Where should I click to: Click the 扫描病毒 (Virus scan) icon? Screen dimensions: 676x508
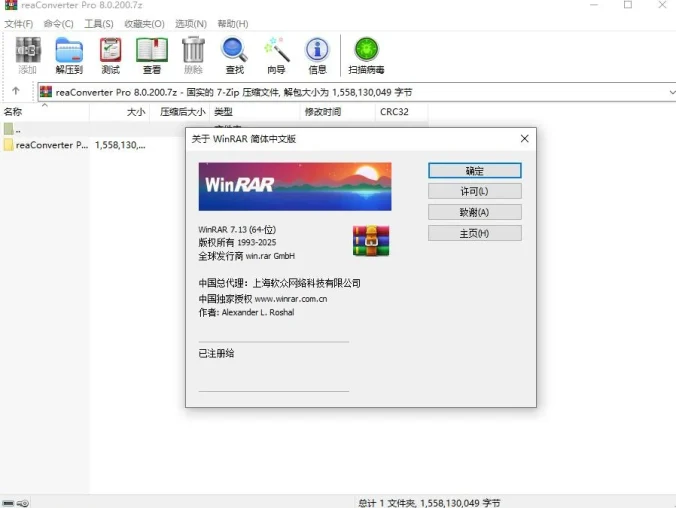click(366, 55)
